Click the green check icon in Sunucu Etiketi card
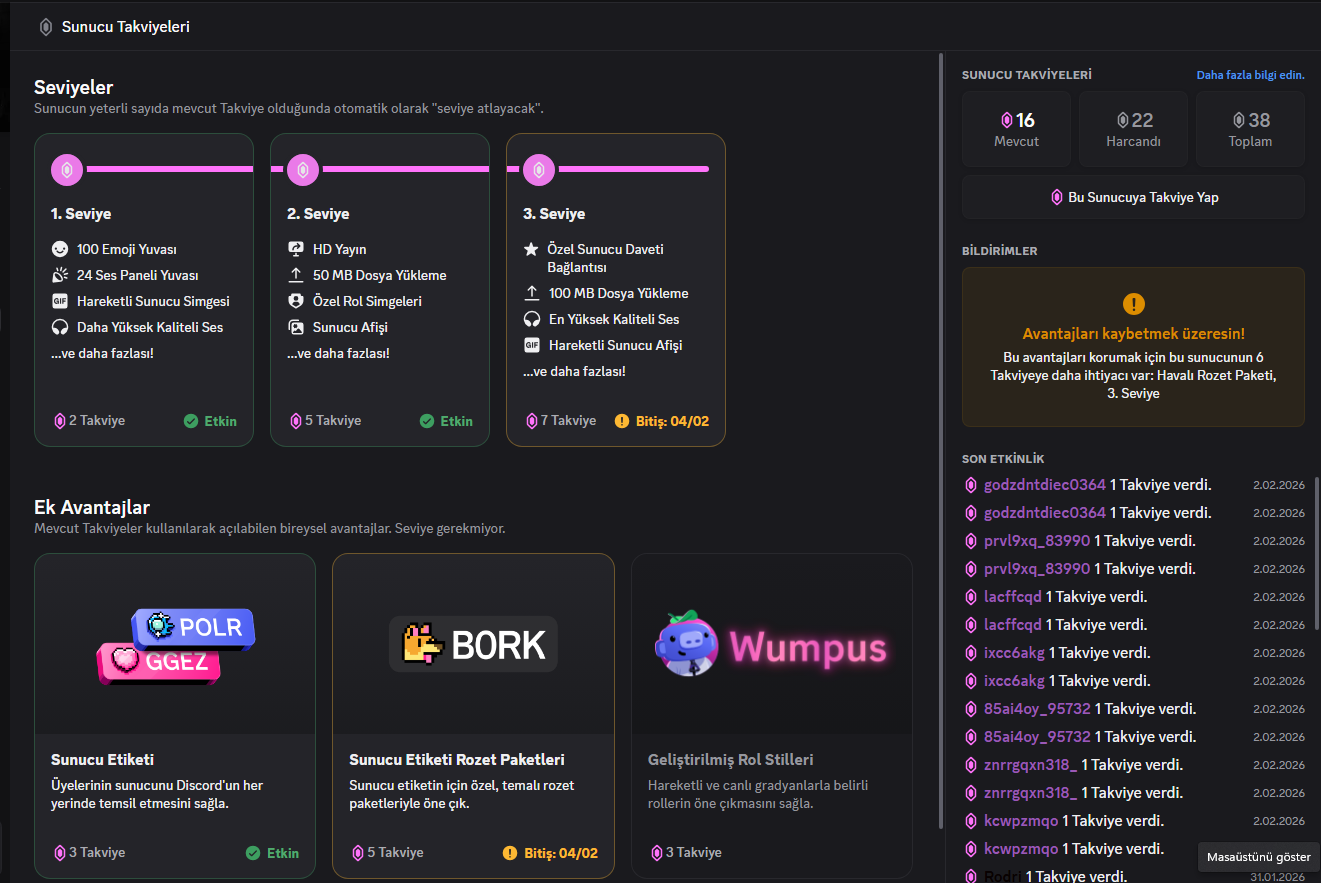1321x883 pixels. [253, 853]
